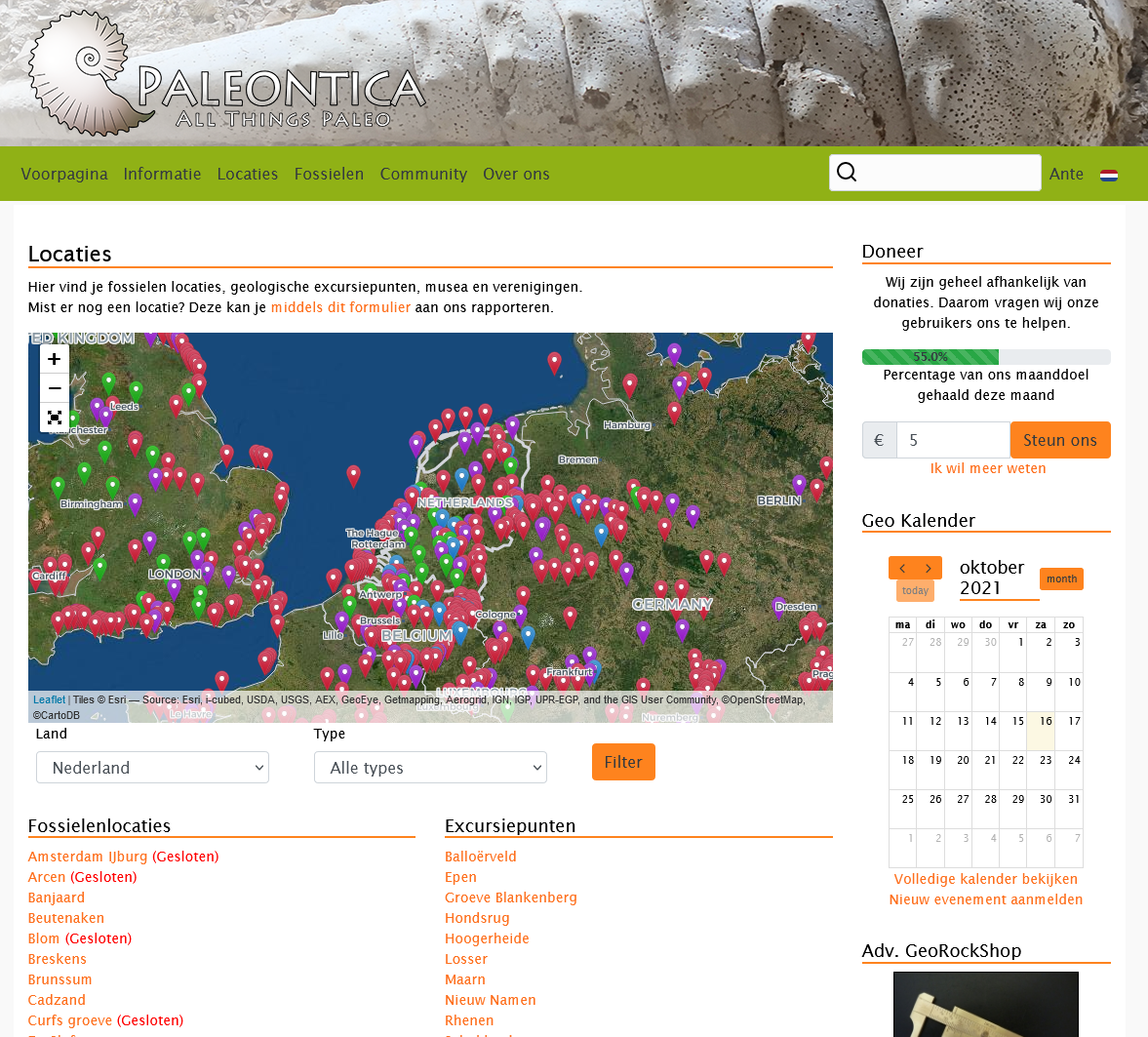
Task: Toggle fullscreen map view
Action: pos(55,418)
